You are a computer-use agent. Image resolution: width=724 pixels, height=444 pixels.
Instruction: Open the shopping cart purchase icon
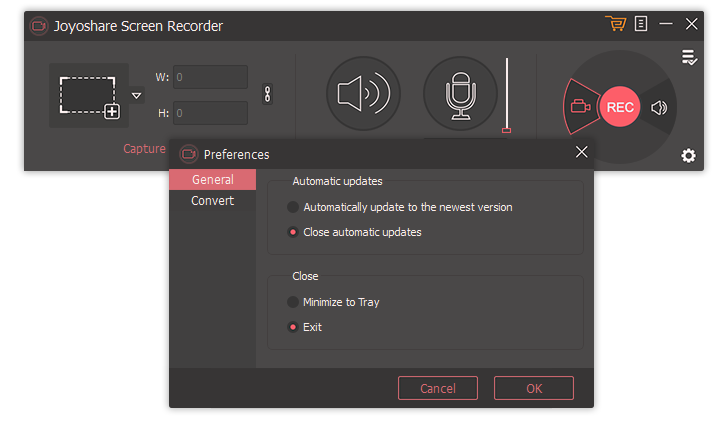click(615, 23)
